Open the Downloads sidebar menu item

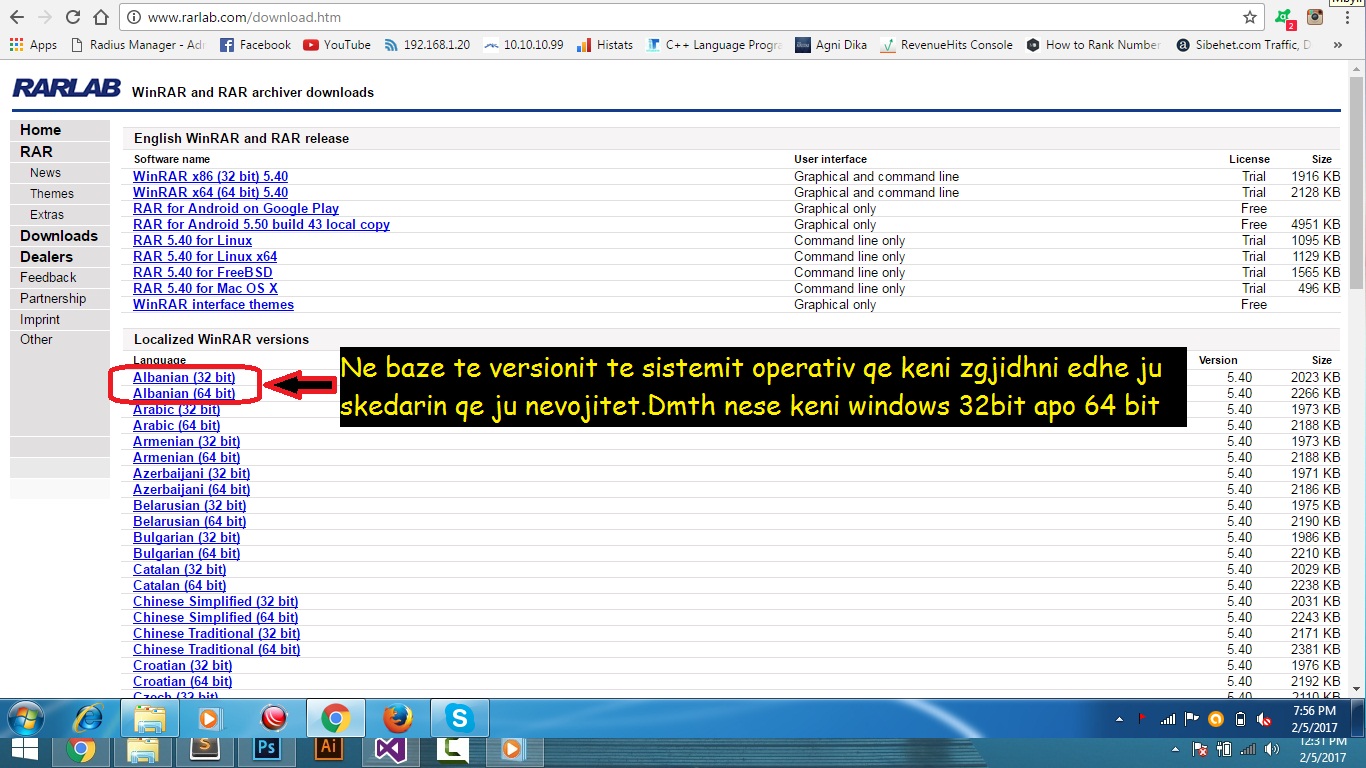pyautogui.click(x=60, y=236)
